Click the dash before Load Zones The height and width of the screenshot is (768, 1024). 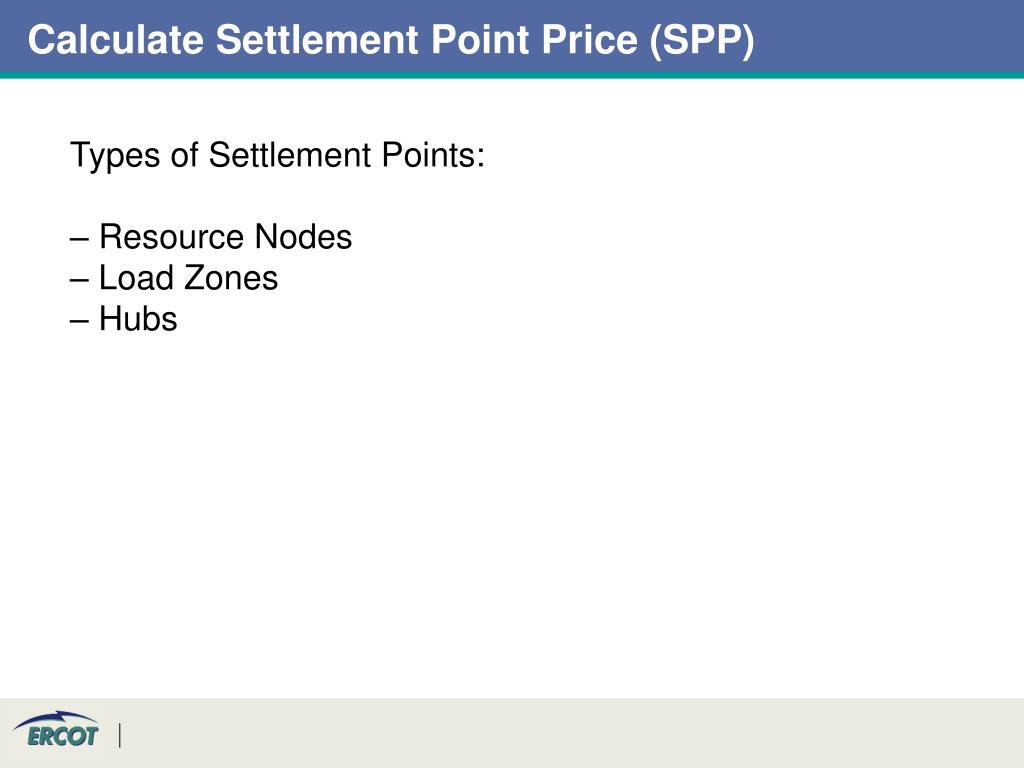[x=79, y=280]
